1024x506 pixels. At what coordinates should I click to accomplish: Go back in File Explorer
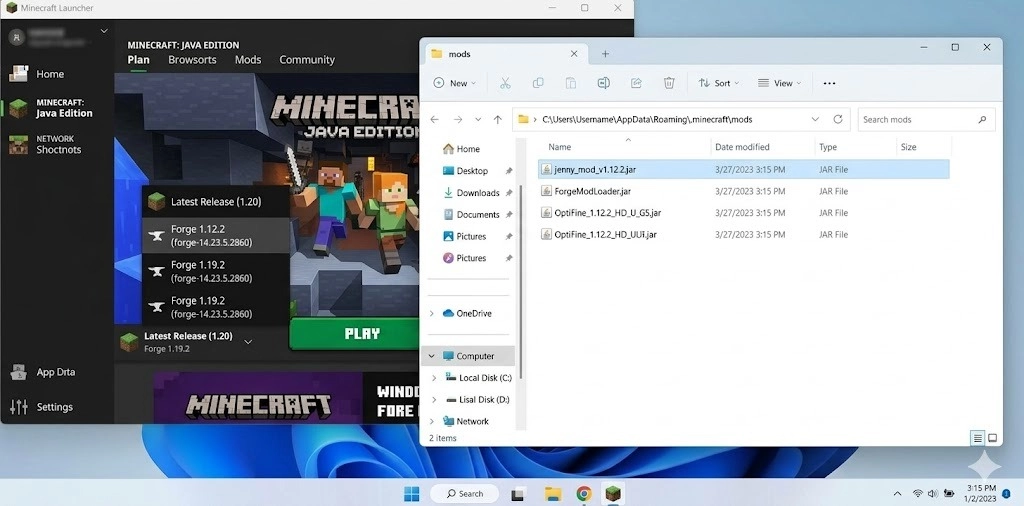pyautogui.click(x=434, y=119)
